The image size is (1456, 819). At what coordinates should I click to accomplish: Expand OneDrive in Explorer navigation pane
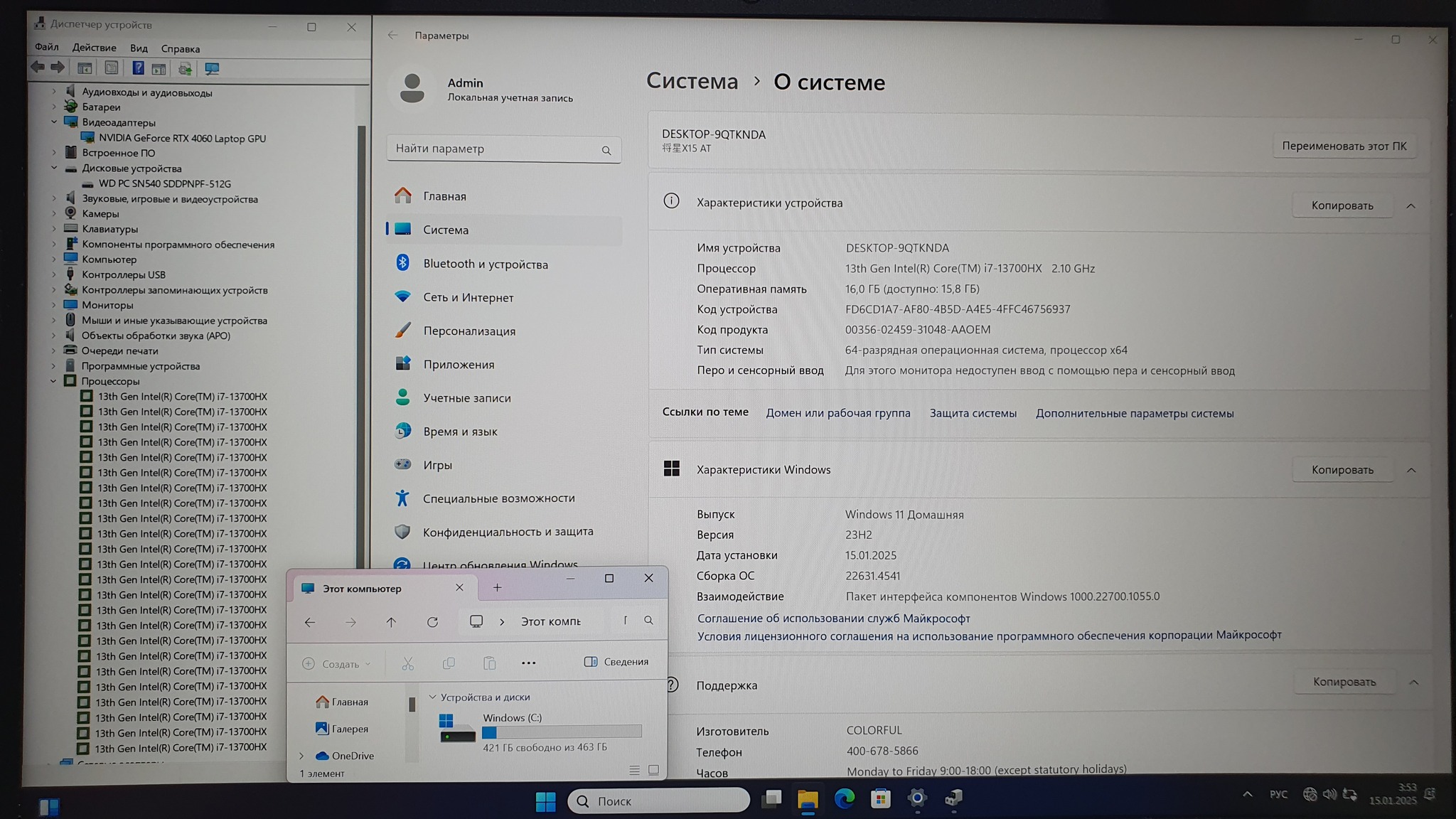coord(301,756)
